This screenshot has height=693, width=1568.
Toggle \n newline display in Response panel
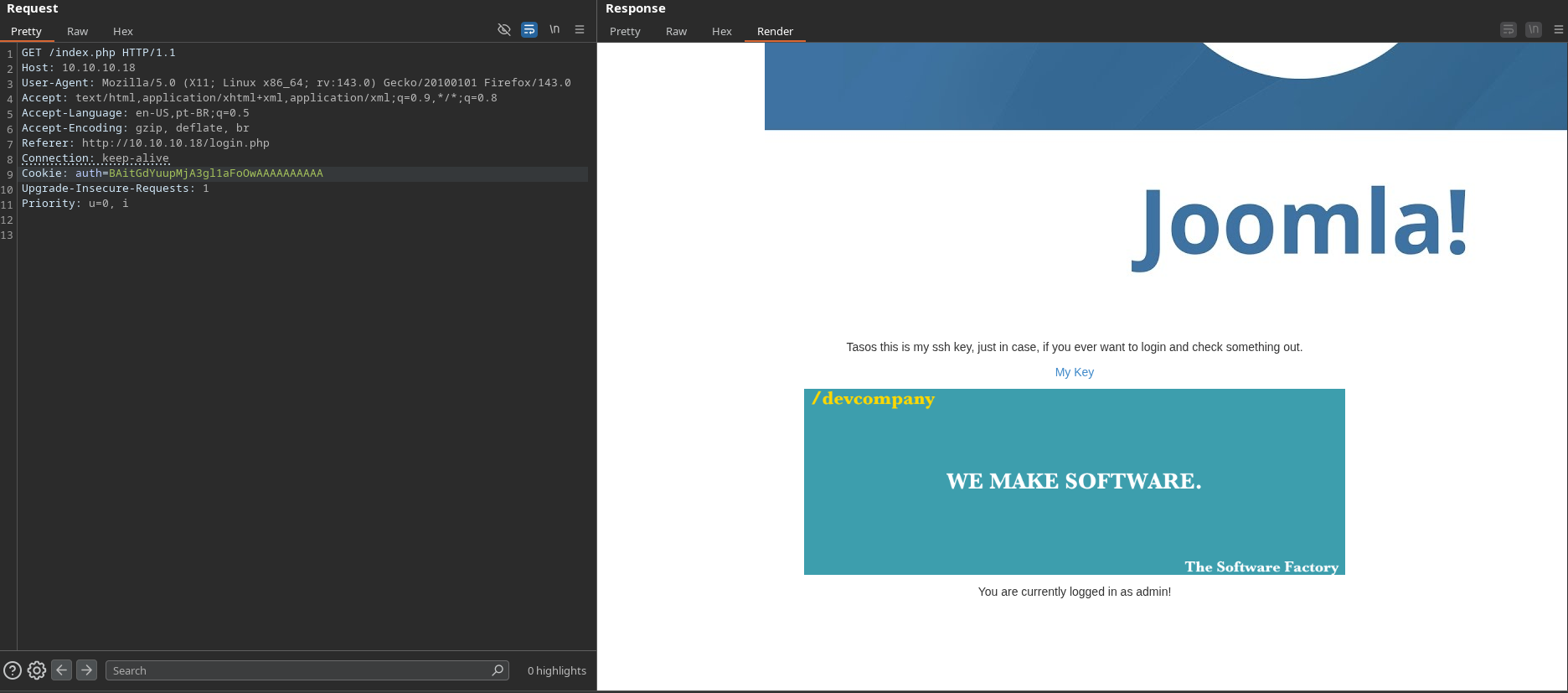(x=1534, y=29)
